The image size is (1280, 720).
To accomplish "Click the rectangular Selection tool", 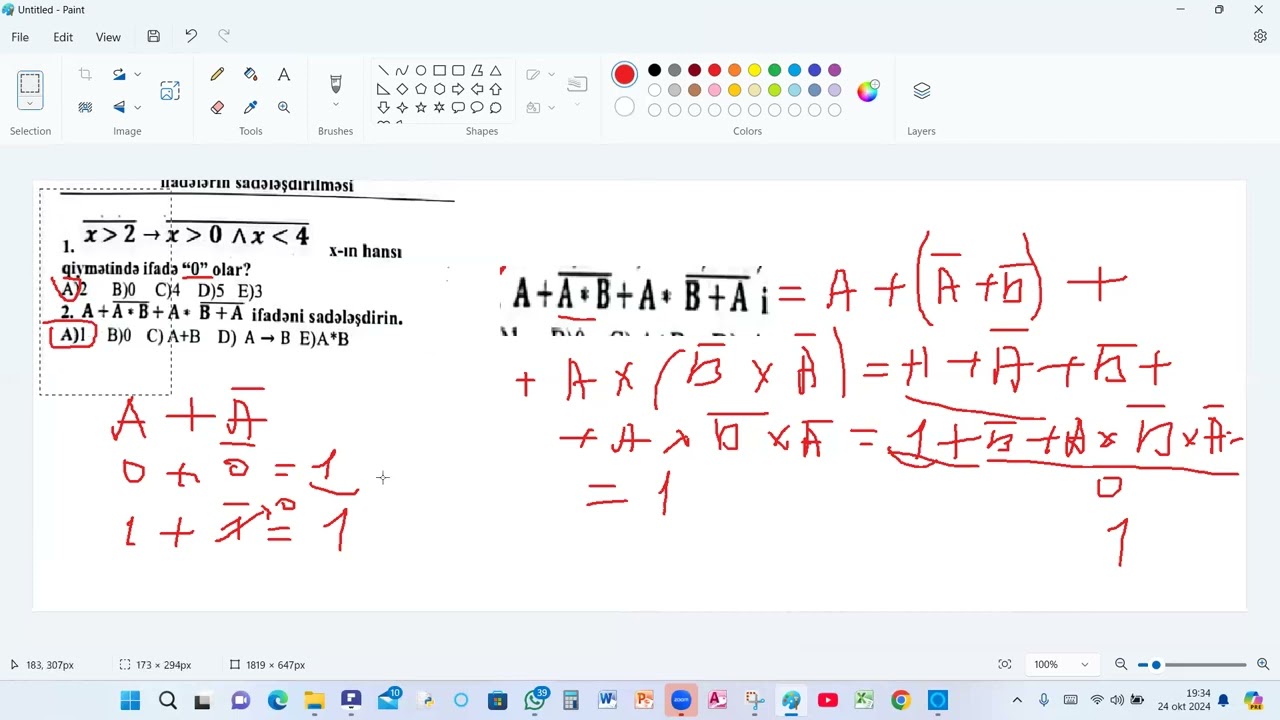I will click(30, 83).
